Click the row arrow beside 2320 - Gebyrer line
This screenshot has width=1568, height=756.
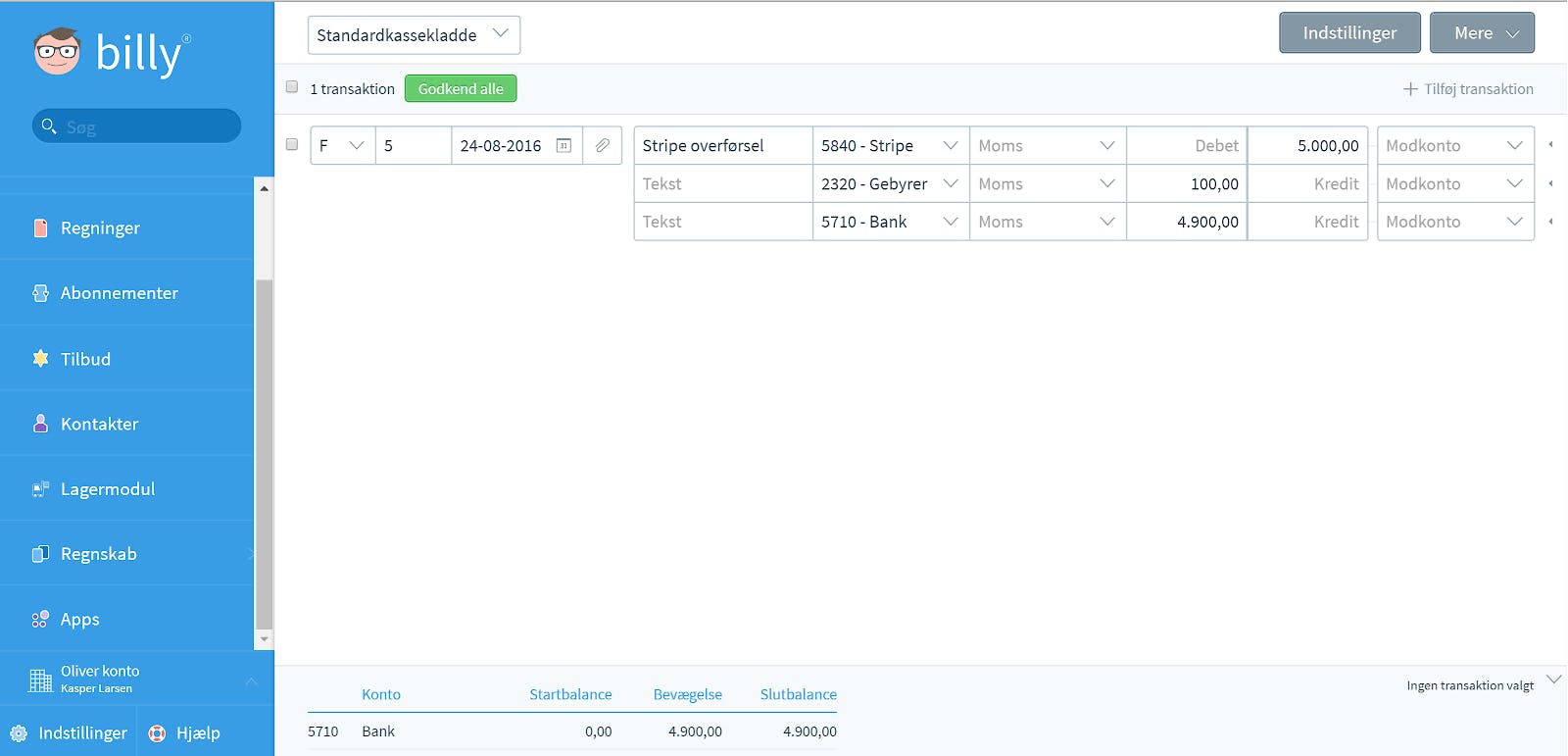click(1550, 183)
